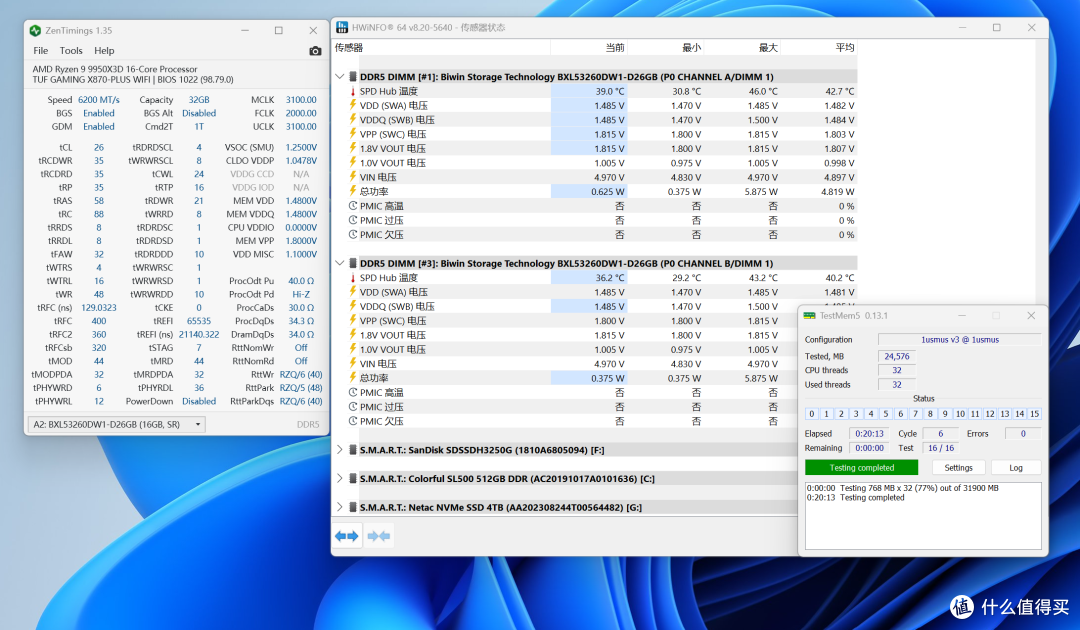Click the SanDisk S.M.A.R.T. drive icon
Viewport: 1080px width, 630px height.
tap(353, 450)
